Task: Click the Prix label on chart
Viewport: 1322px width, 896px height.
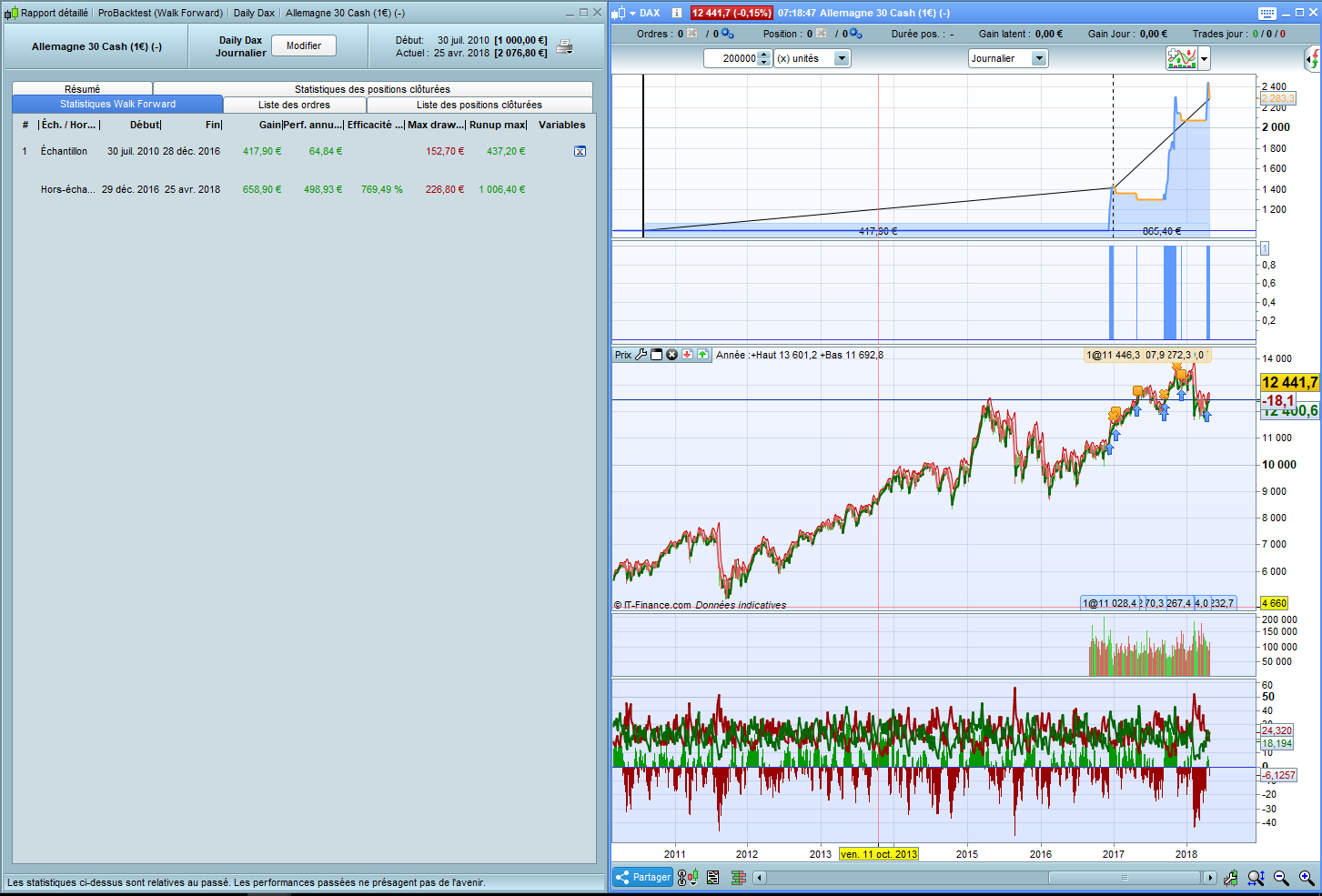Action: click(x=623, y=355)
